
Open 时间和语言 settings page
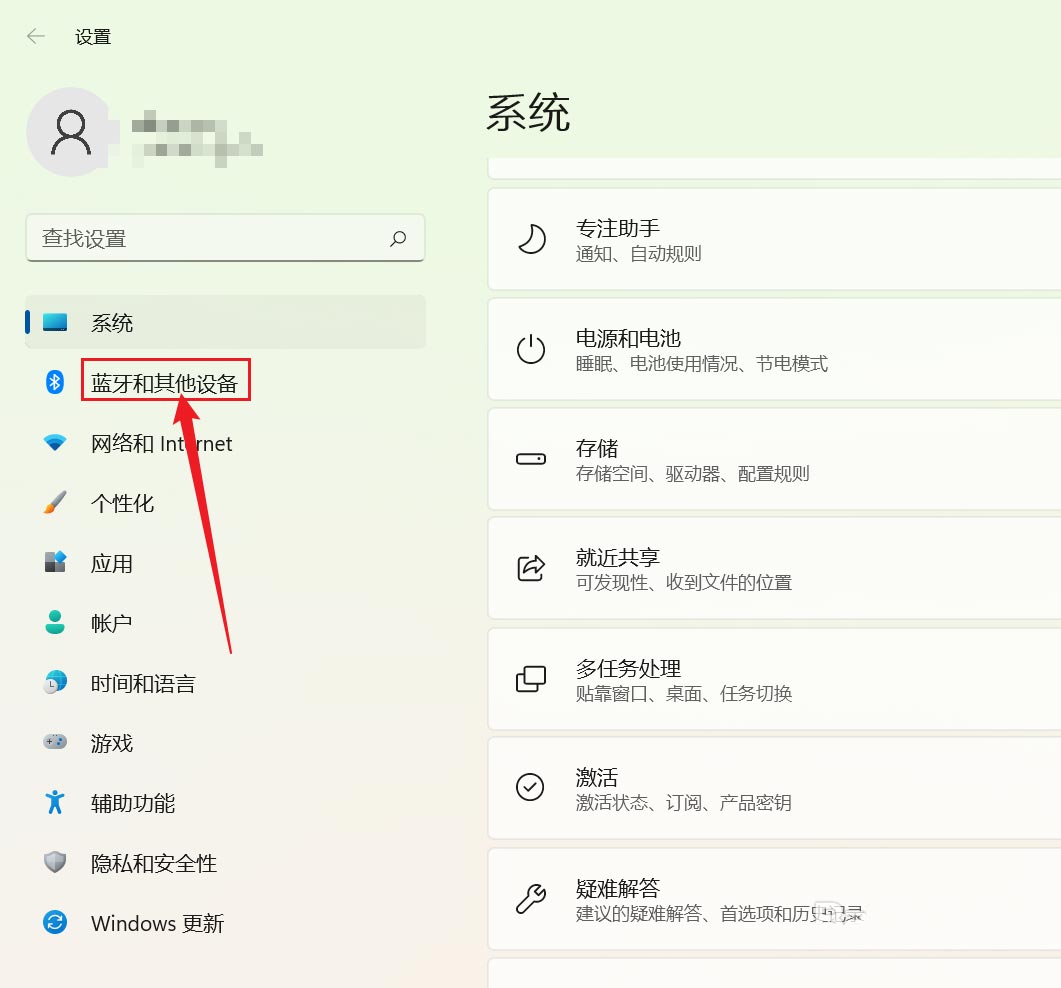[x=143, y=683]
